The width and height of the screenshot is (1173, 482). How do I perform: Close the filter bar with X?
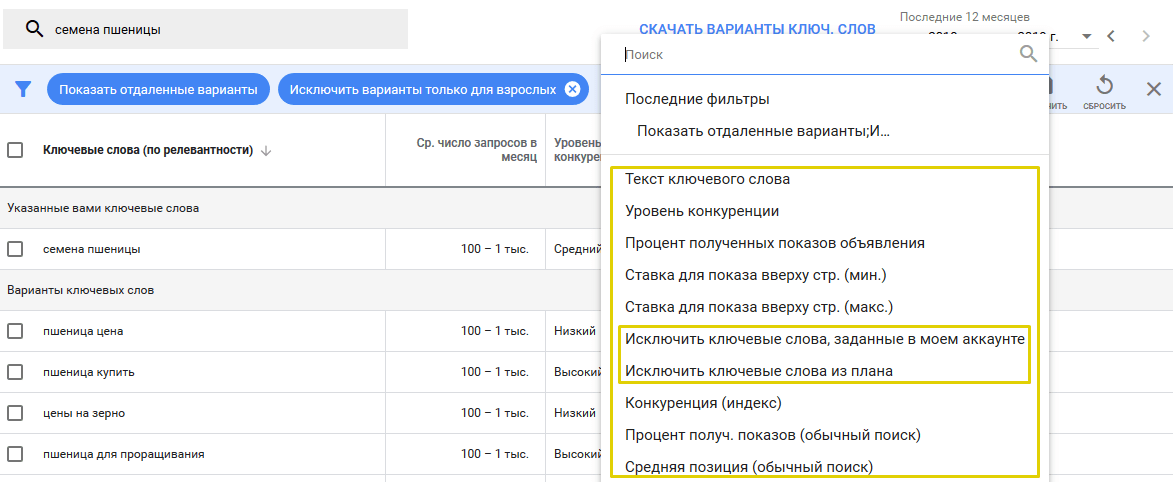(1153, 89)
